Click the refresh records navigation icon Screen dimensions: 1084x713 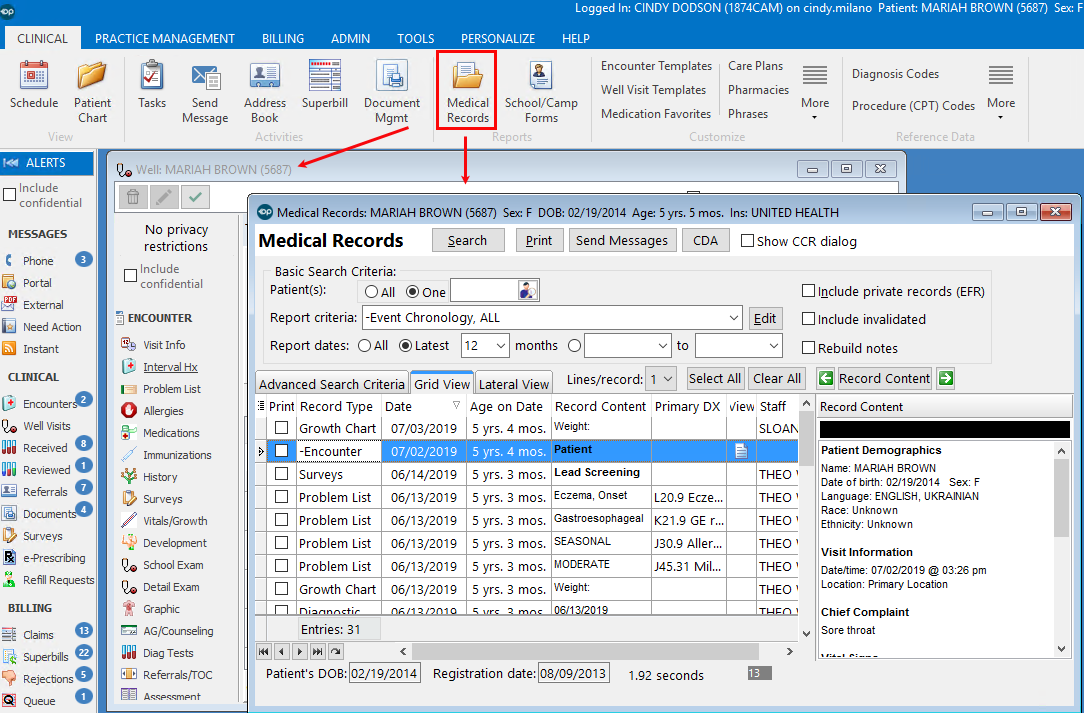pyautogui.click(x=335, y=651)
